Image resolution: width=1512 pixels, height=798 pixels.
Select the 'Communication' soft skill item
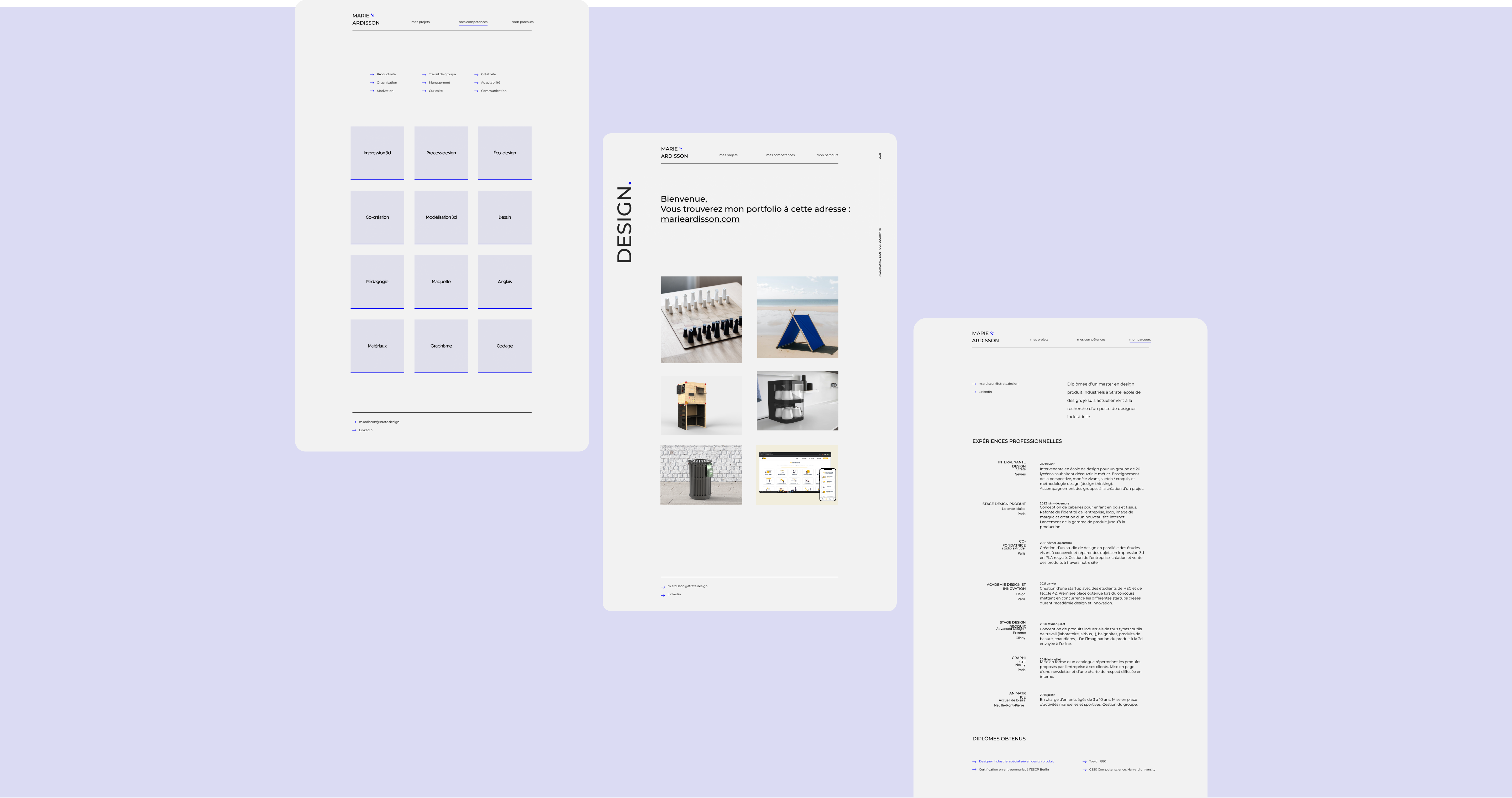tap(490, 91)
